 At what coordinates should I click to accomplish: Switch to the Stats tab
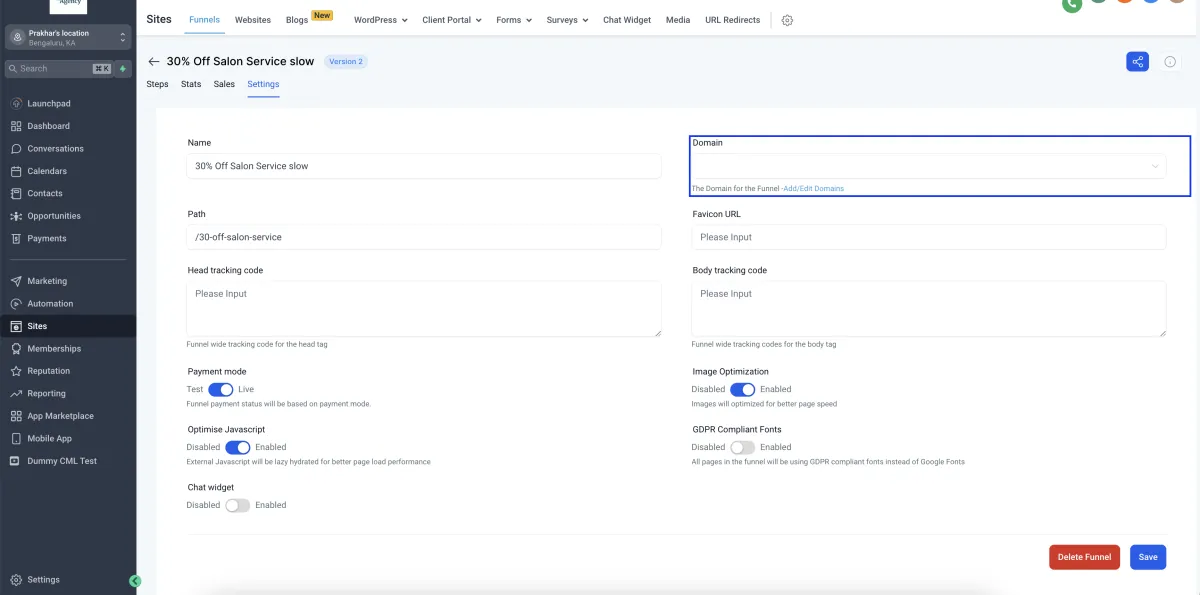pyautogui.click(x=191, y=84)
